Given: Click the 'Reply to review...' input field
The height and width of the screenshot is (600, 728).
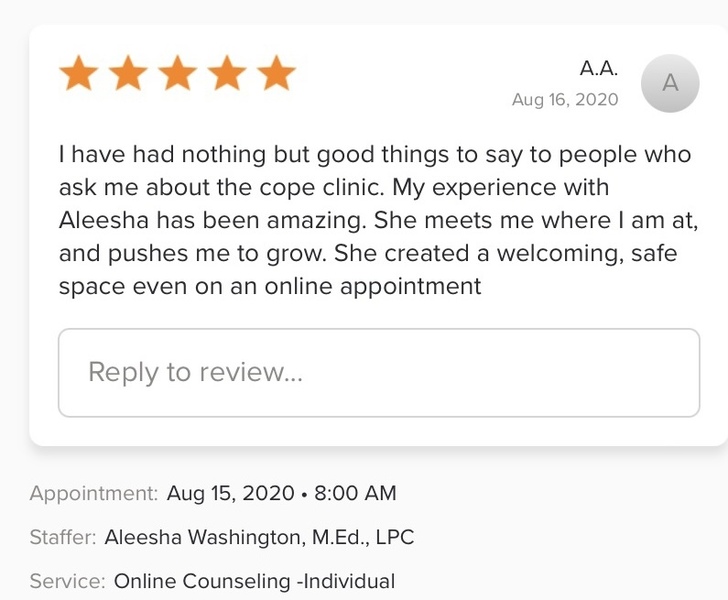Looking at the screenshot, I should tap(379, 373).
